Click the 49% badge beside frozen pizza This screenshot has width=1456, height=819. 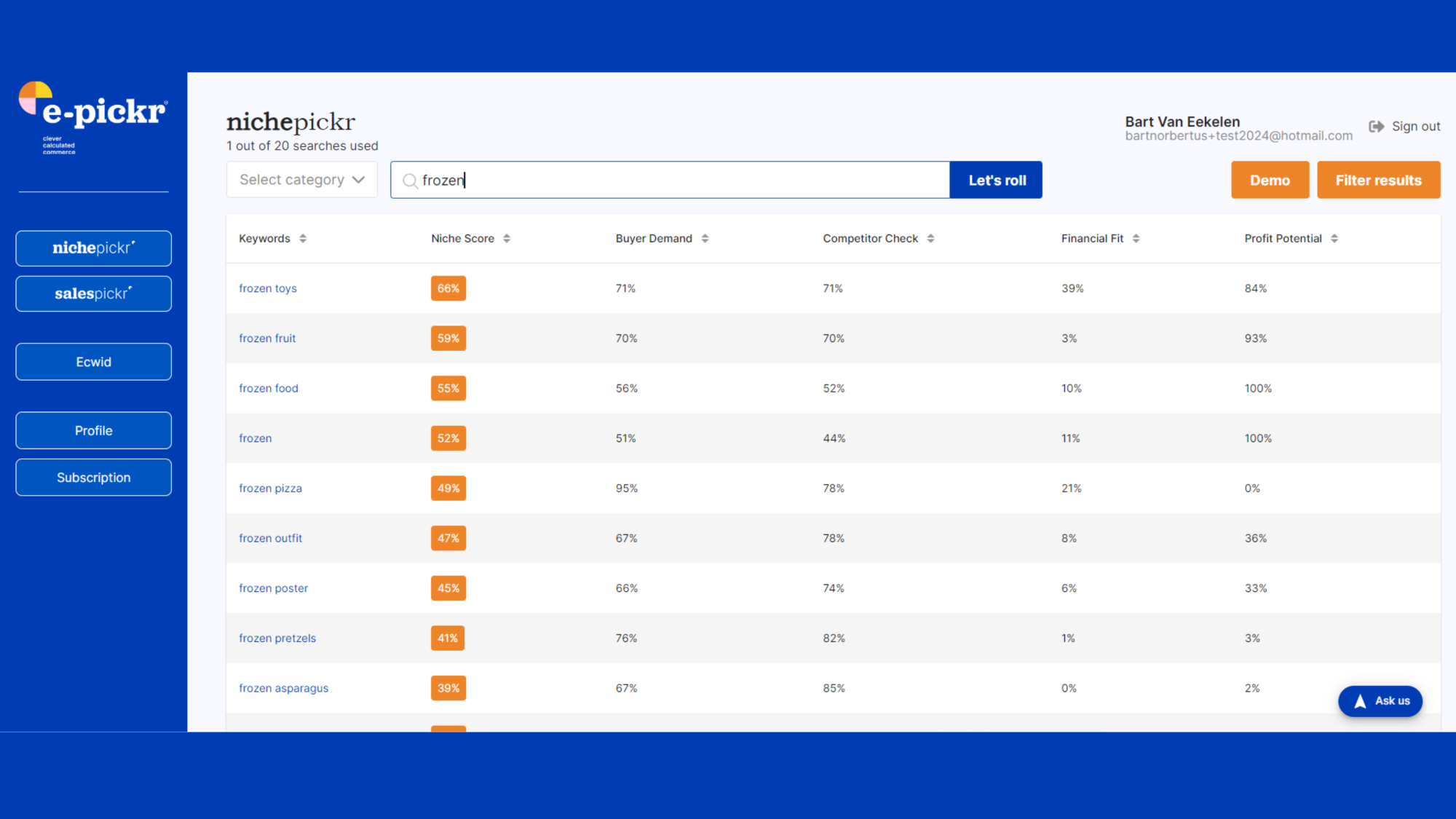tap(448, 488)
